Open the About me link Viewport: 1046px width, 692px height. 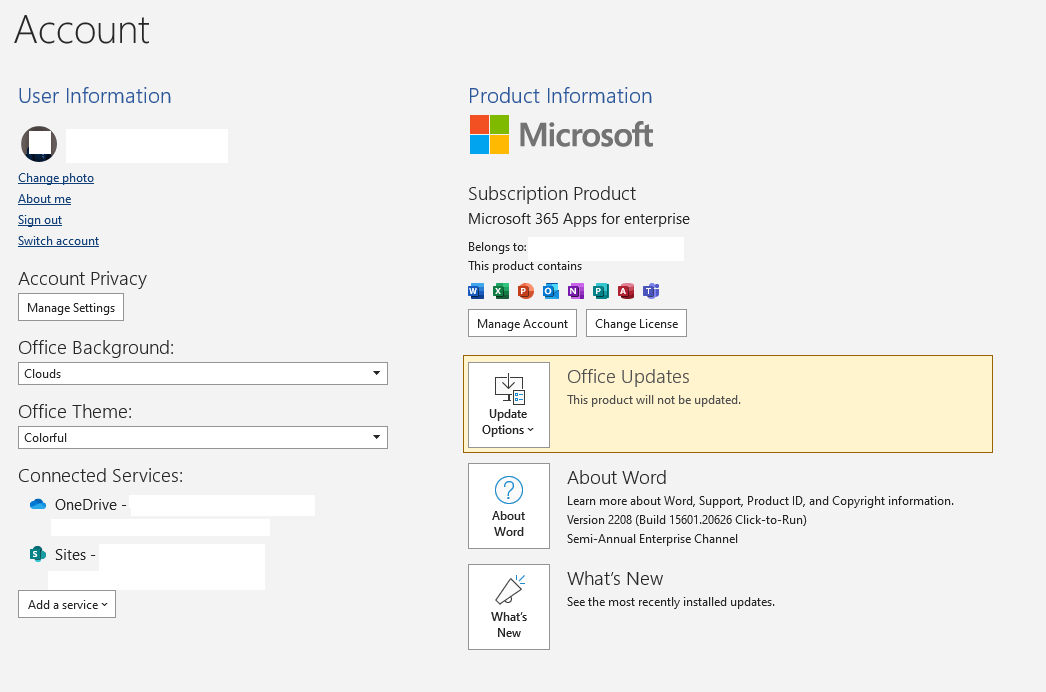click(45, 199)
